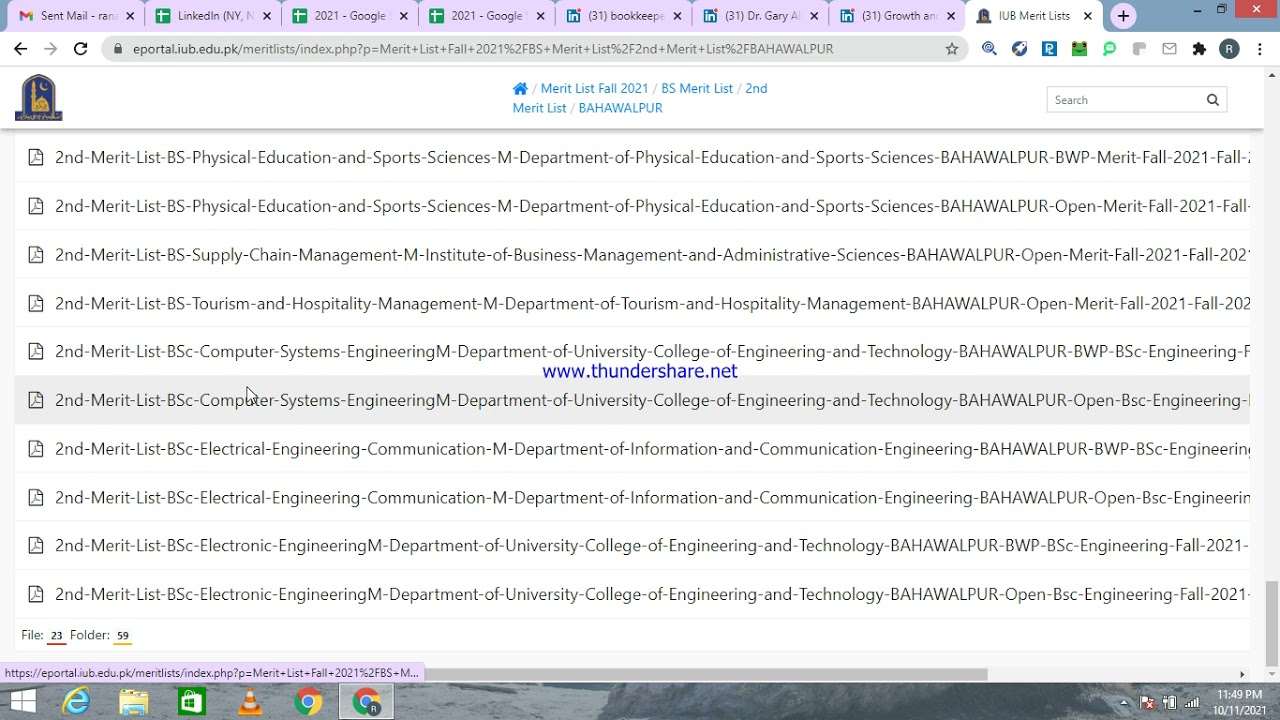The image size is (1280, 720).
Task: Open VLC media player from taskbar
Action: click(250, 702)
